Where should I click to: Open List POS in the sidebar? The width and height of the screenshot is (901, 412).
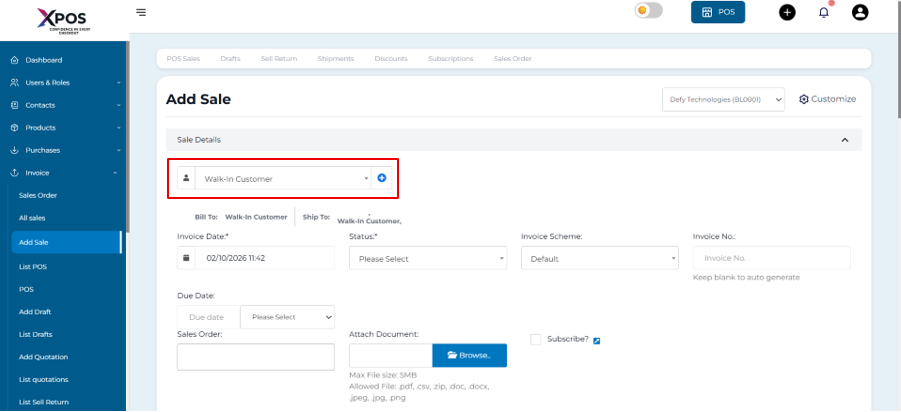coord(33,267)
